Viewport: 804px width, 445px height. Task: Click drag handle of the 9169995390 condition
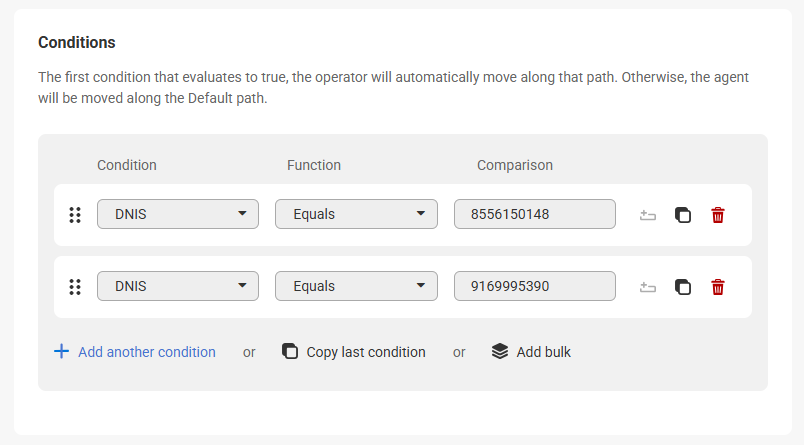(74, 287)
